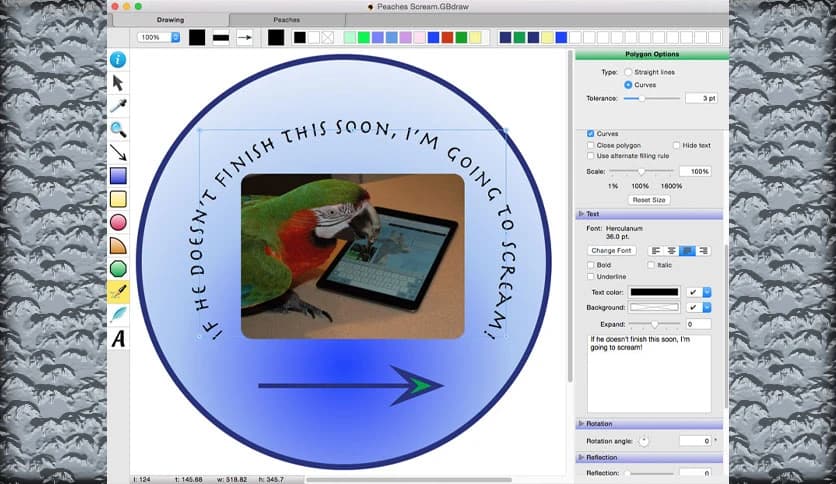
Task: Pick the eyedropper tool
Action: 118,106
